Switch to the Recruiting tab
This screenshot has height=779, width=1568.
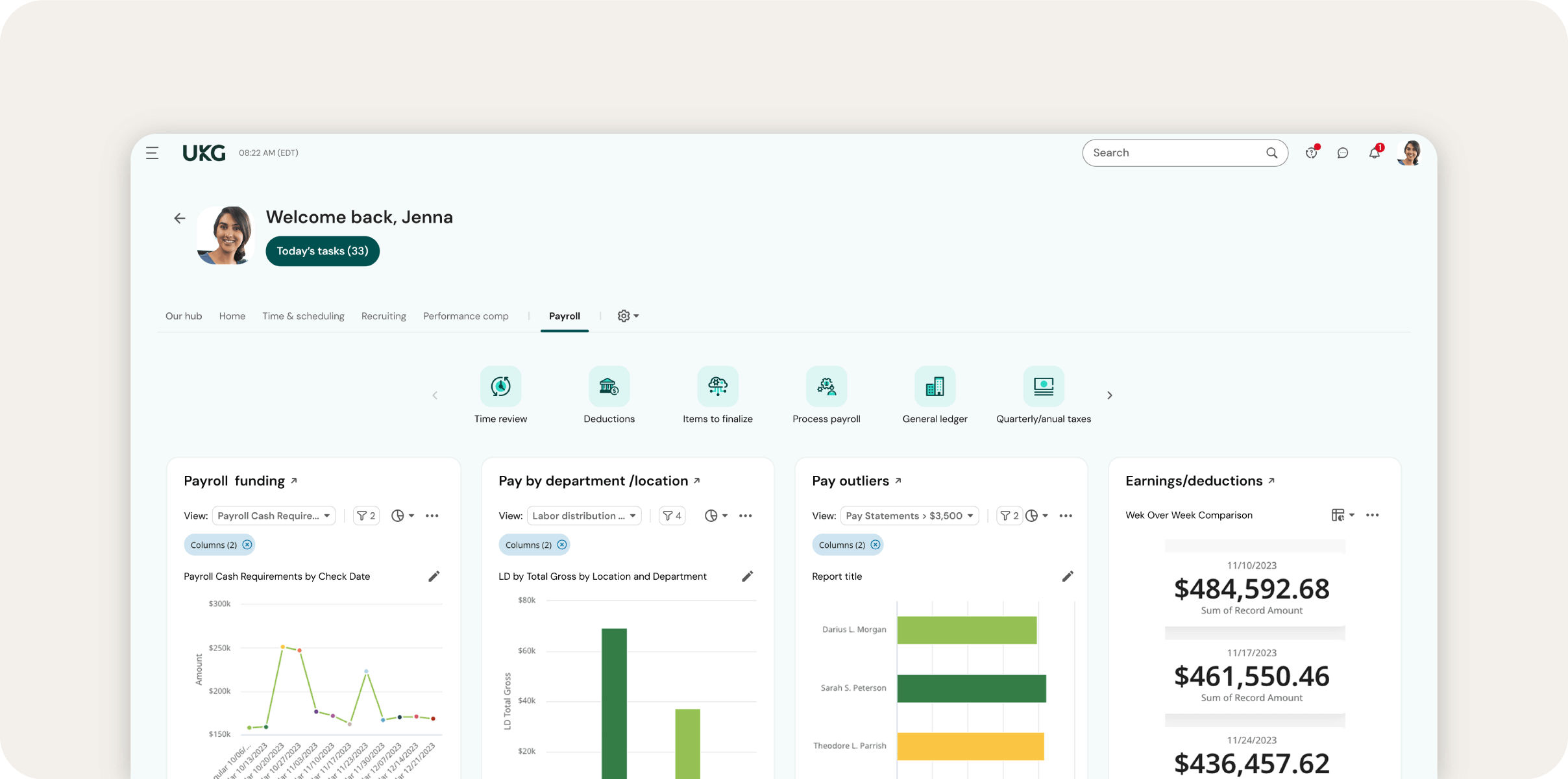(384, 315)
